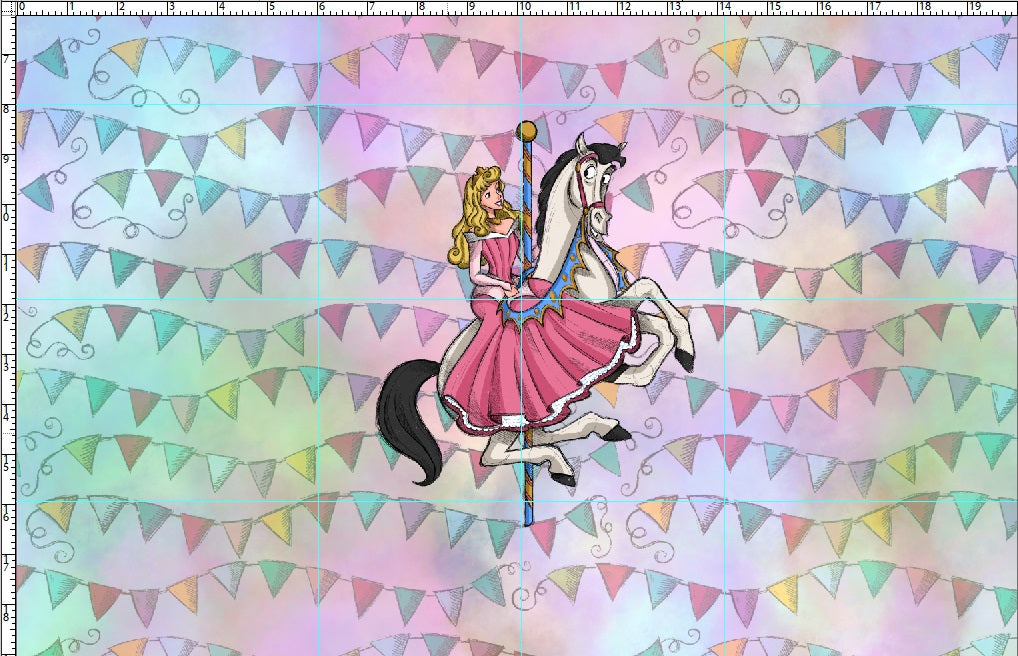Click the horse's black tail
Viewport: 1018px width, 656px height.
(410, 420)
